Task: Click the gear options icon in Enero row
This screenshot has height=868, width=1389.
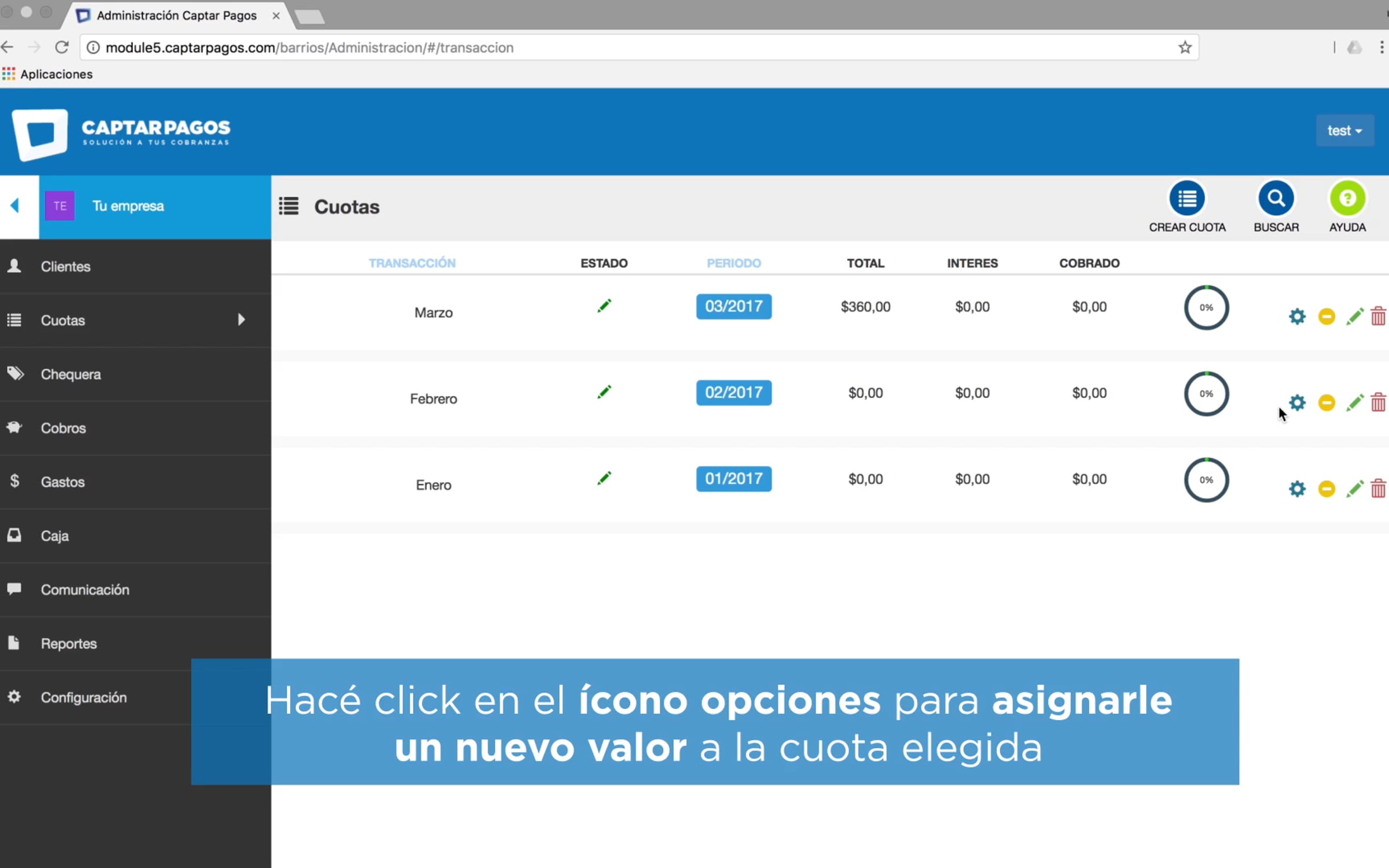Action: pyautogui.click(x=1297, y=488)
